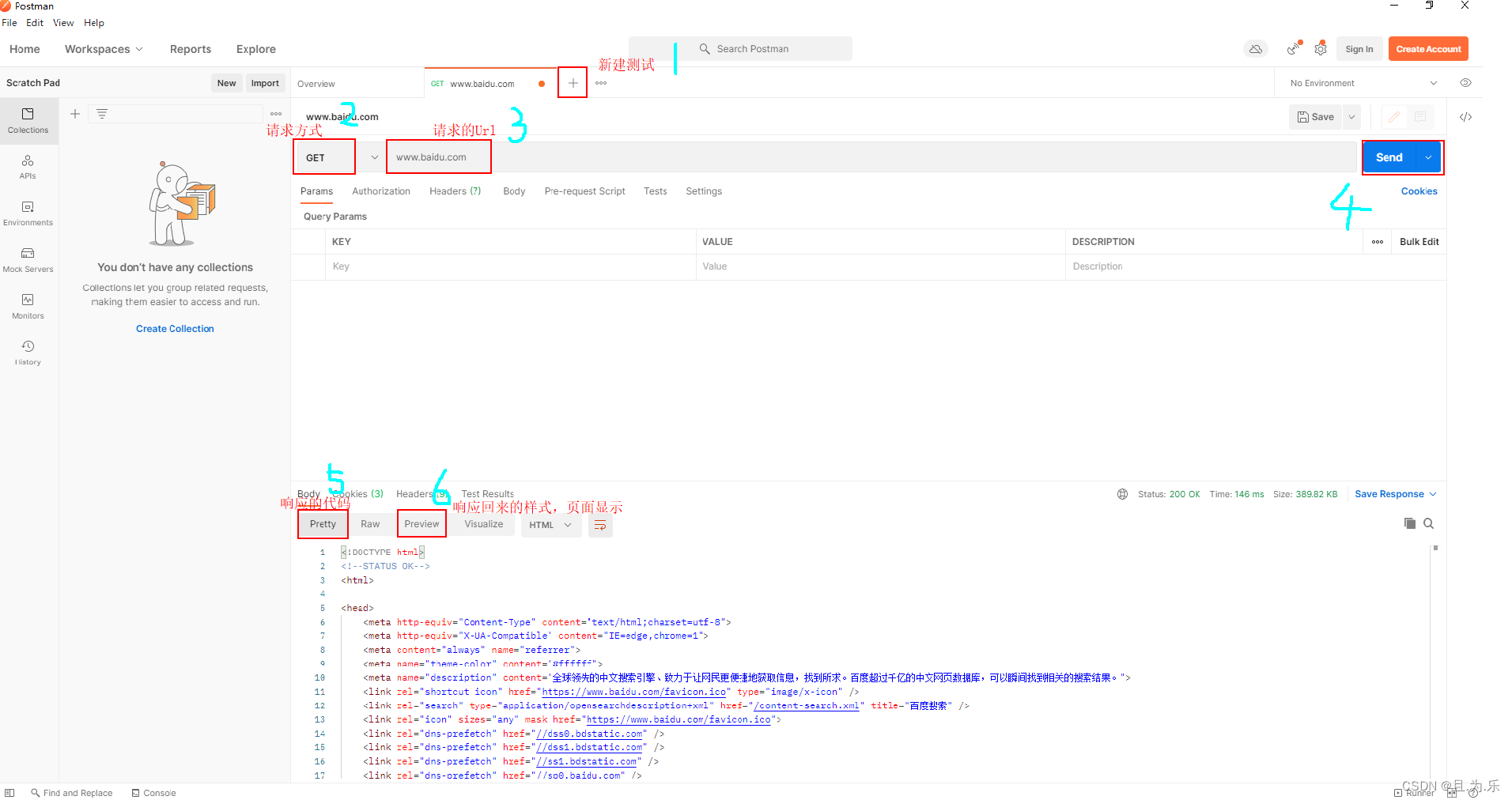This screenshot has height=800, width=1512.
Task: Click the Search Postman field
Action: click(741, 49)
